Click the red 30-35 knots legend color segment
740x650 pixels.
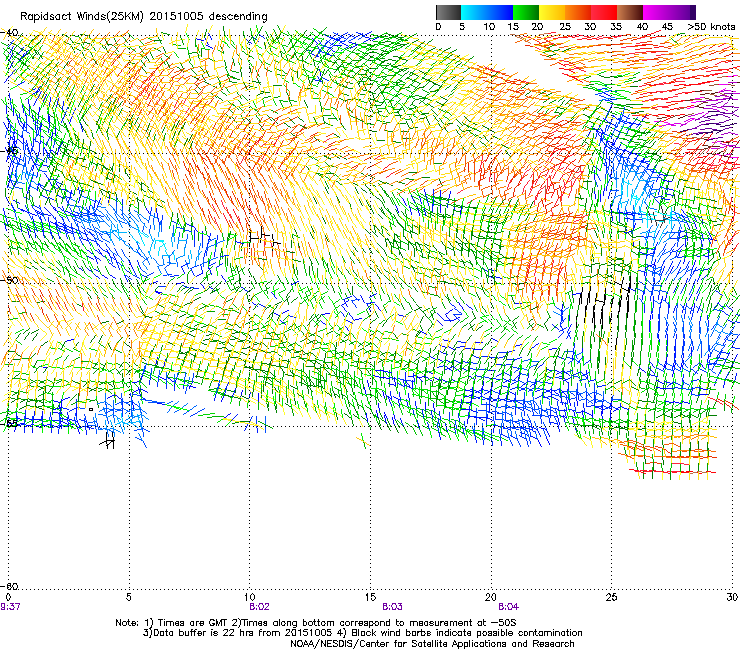coord(604,12)
